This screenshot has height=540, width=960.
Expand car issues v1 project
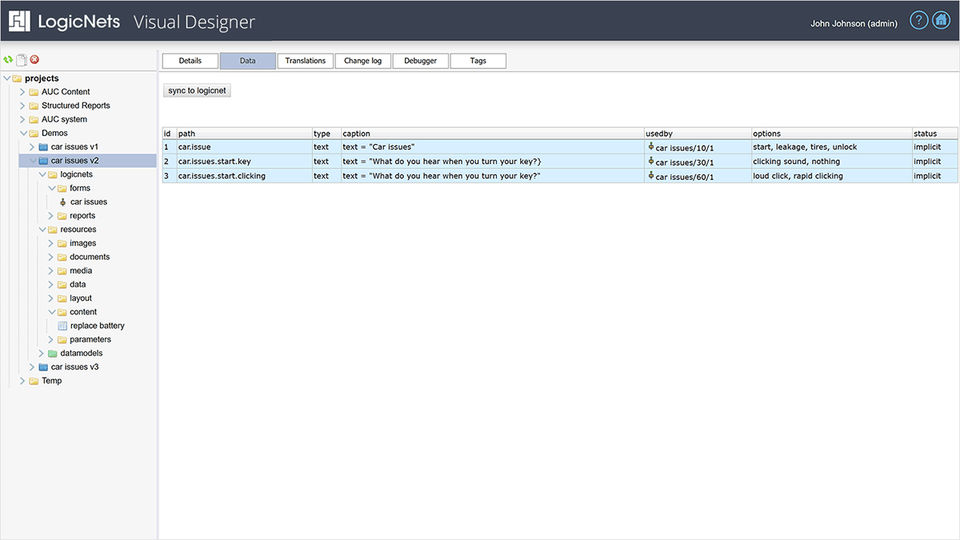(x=32, y=147)
